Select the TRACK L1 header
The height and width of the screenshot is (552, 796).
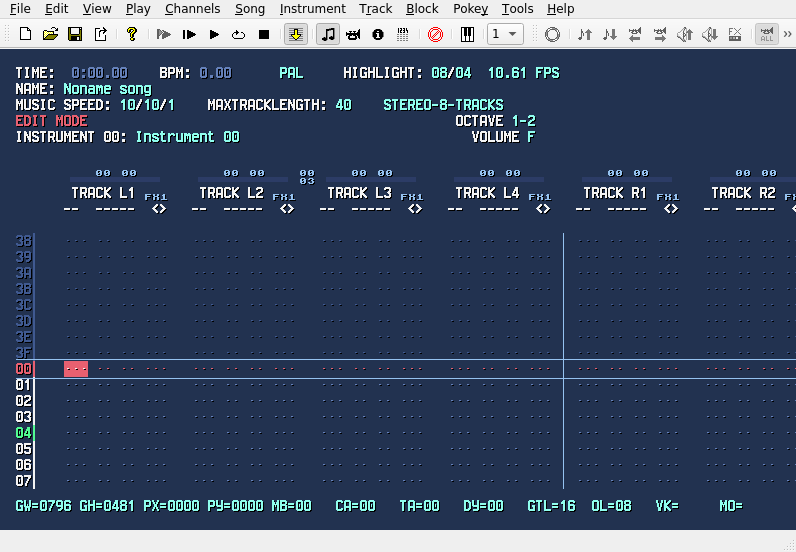click(103, 193)
